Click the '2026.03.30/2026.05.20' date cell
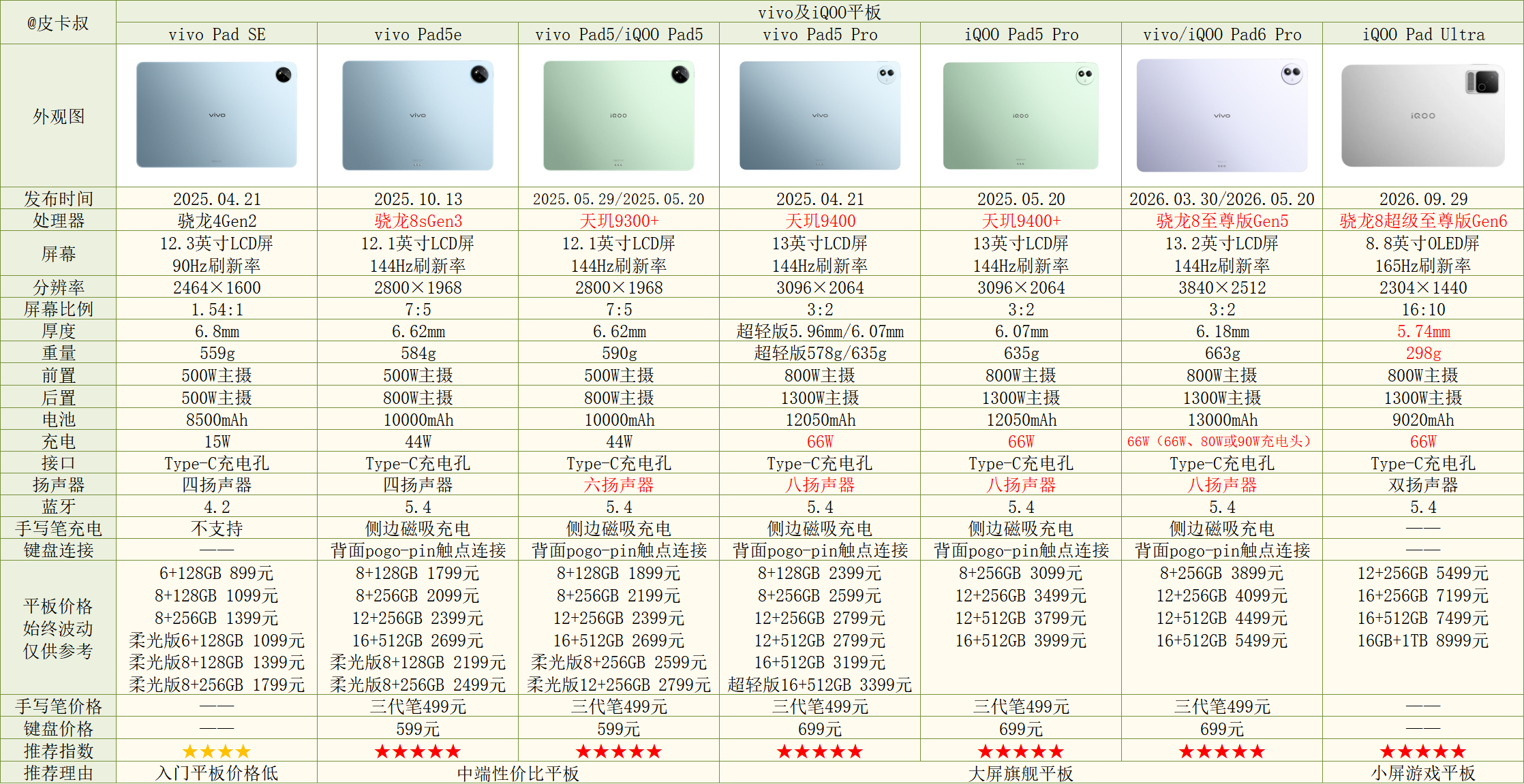Viewport: 1524px width, 784px height. pos(1222,199)
